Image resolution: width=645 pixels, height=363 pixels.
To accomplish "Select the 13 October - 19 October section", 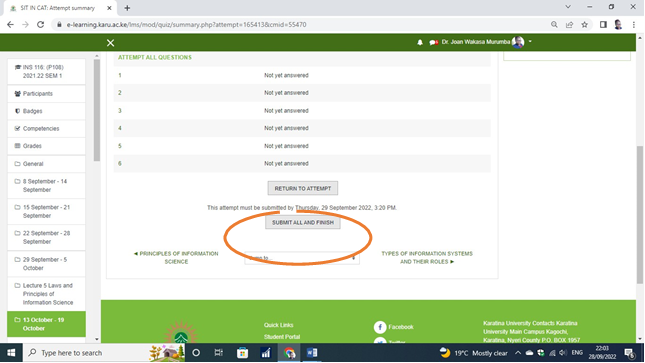I will (x=46, y=324).
